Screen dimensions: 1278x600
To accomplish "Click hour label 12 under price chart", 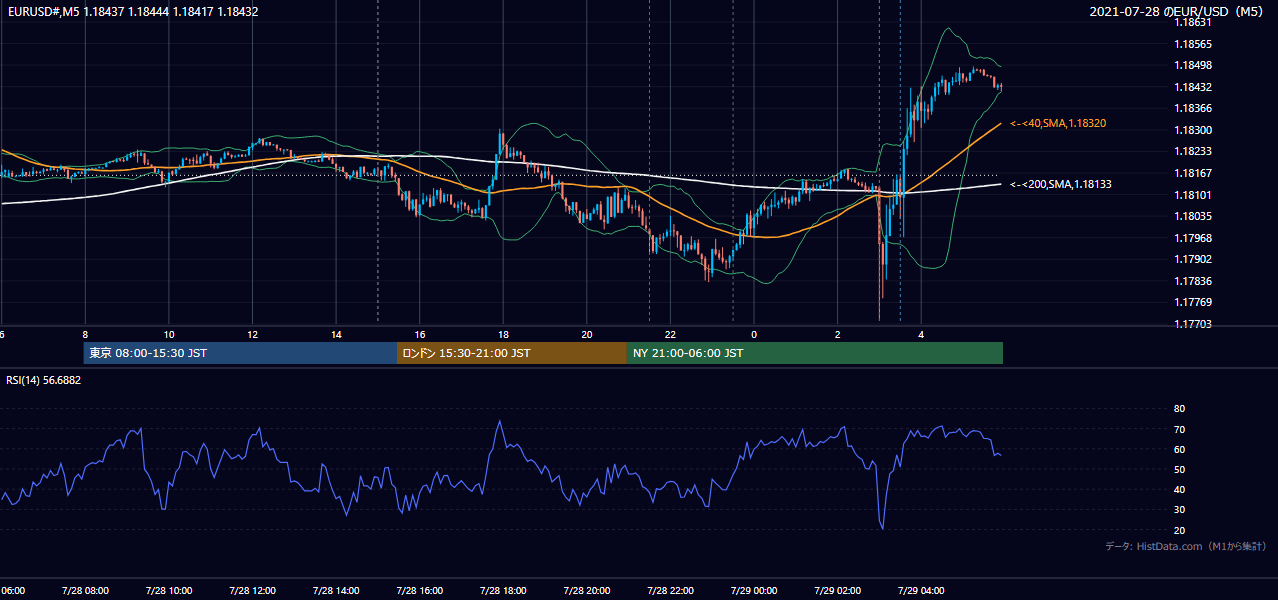I will (253, 334).
